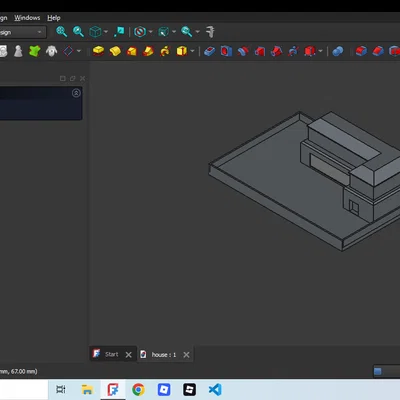Select the Subtractive Loft tool
Image resolution: width=400 pixels, height=400 pixels.
tap(260, 51)
